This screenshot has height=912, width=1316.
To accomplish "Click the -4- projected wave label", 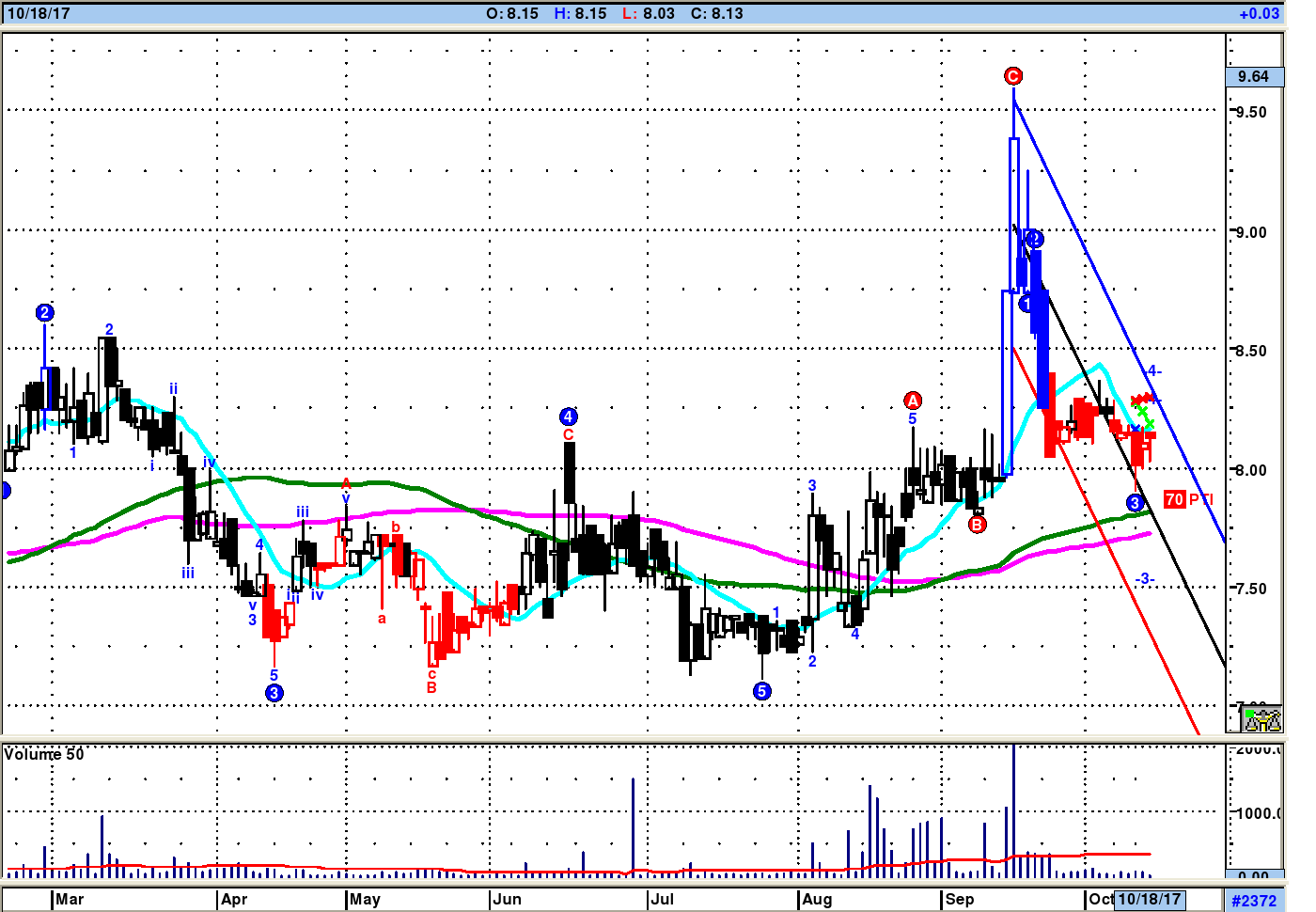I will 1153,371.
